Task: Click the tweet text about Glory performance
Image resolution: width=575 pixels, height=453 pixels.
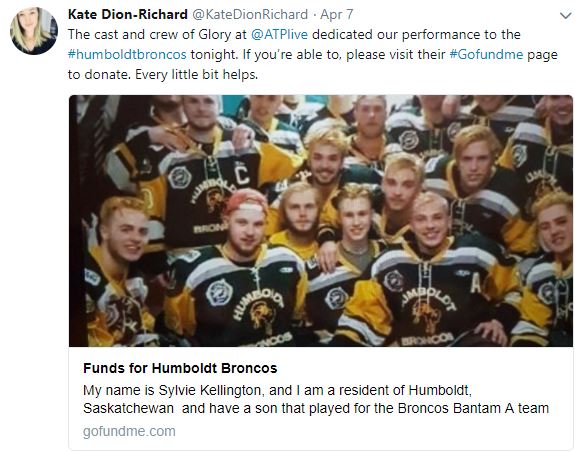Action: 313,55
